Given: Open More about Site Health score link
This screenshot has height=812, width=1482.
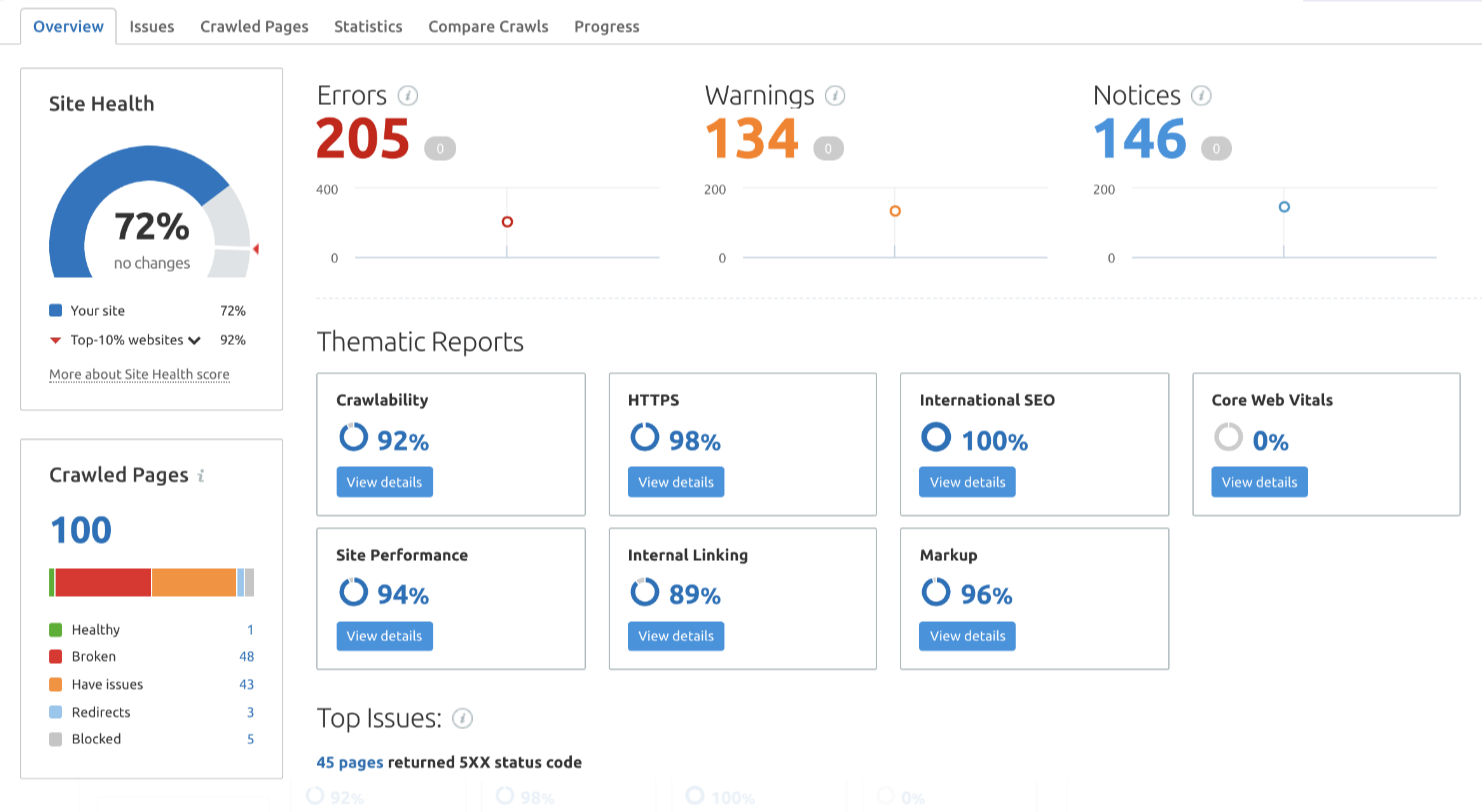Looking at the screenshot, I should point(139,375).
